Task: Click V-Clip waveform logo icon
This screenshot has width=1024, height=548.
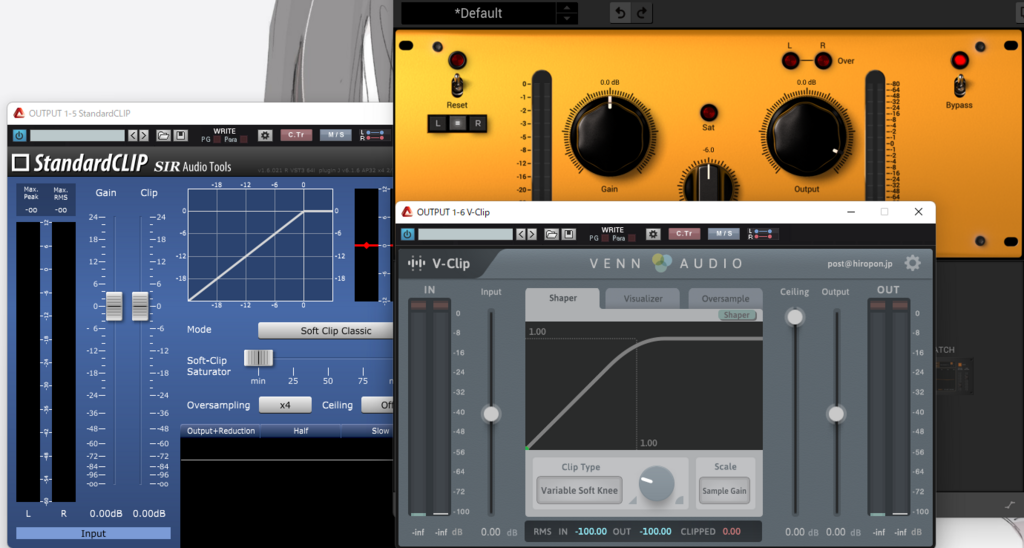Action: point(416,263)
